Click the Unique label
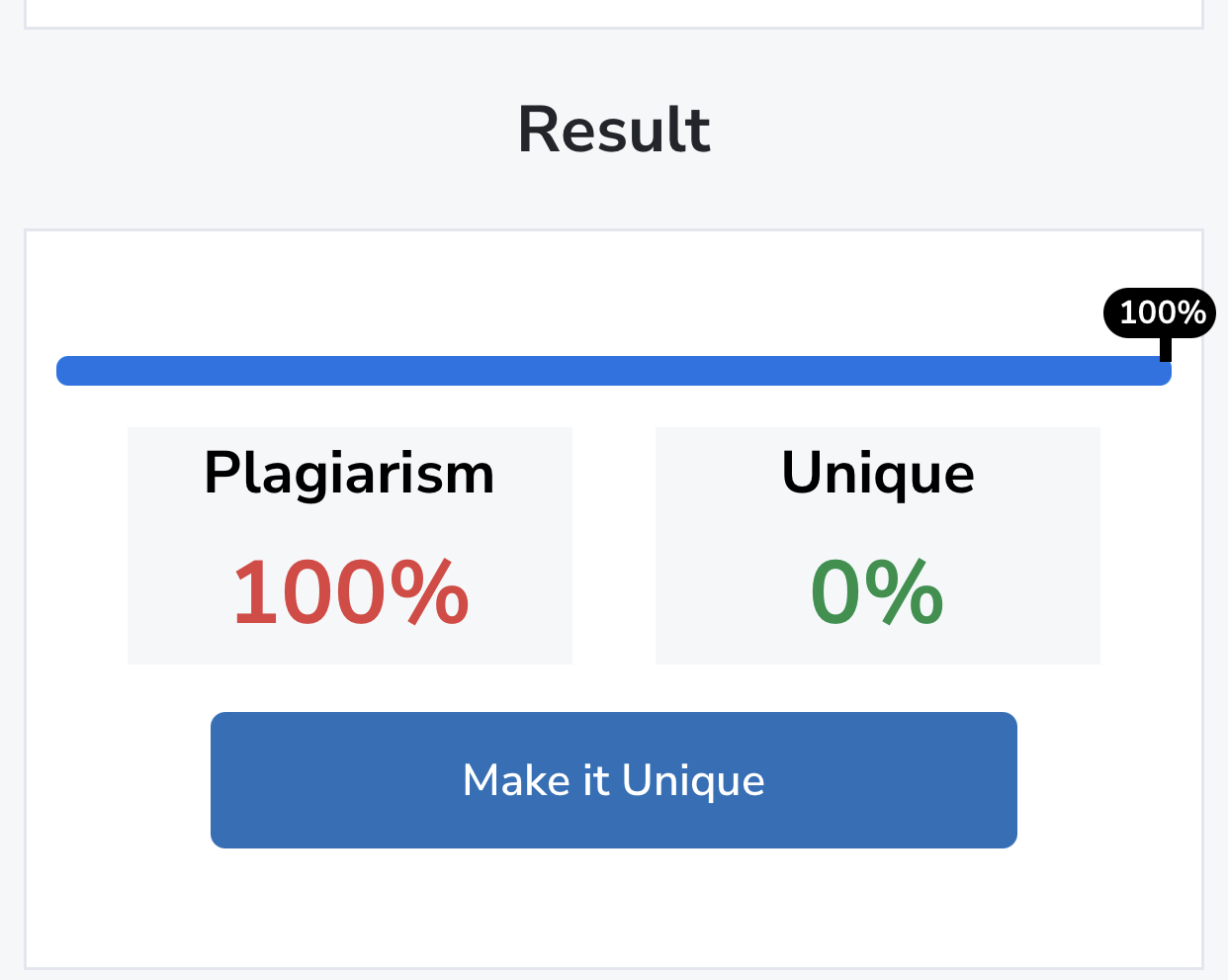This screenshot has height=980, width=1228. 877,473
